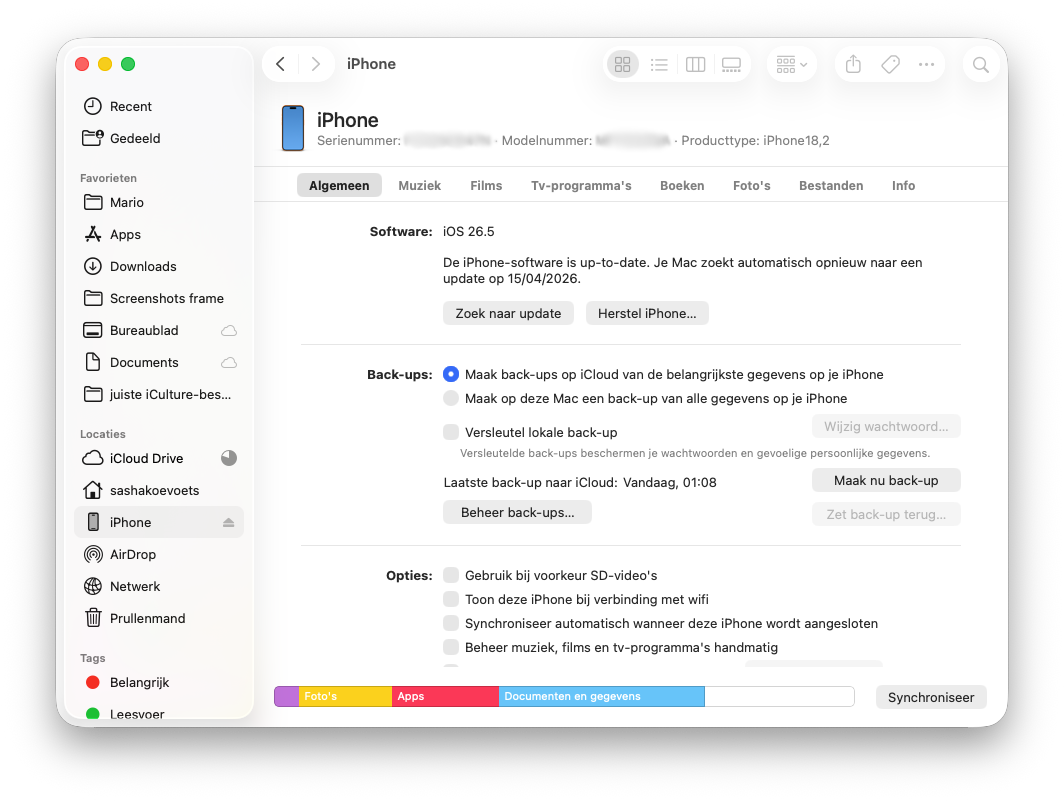Switch to gallery view icon
This screenshot has width=1064, height=801.
pyautogui.click(x=731, y=65)
